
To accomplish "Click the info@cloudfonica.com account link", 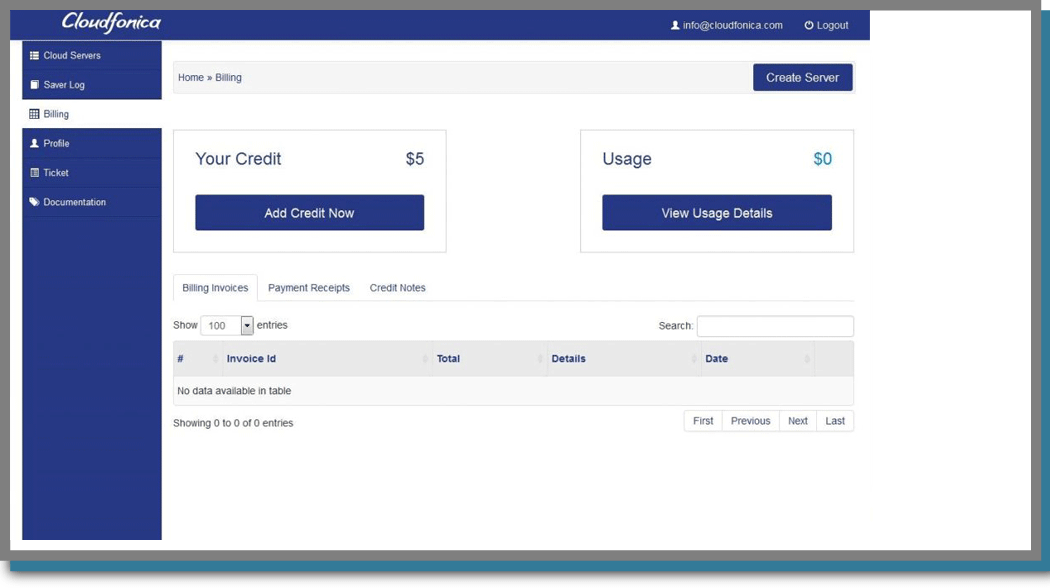I will (727, 25).
